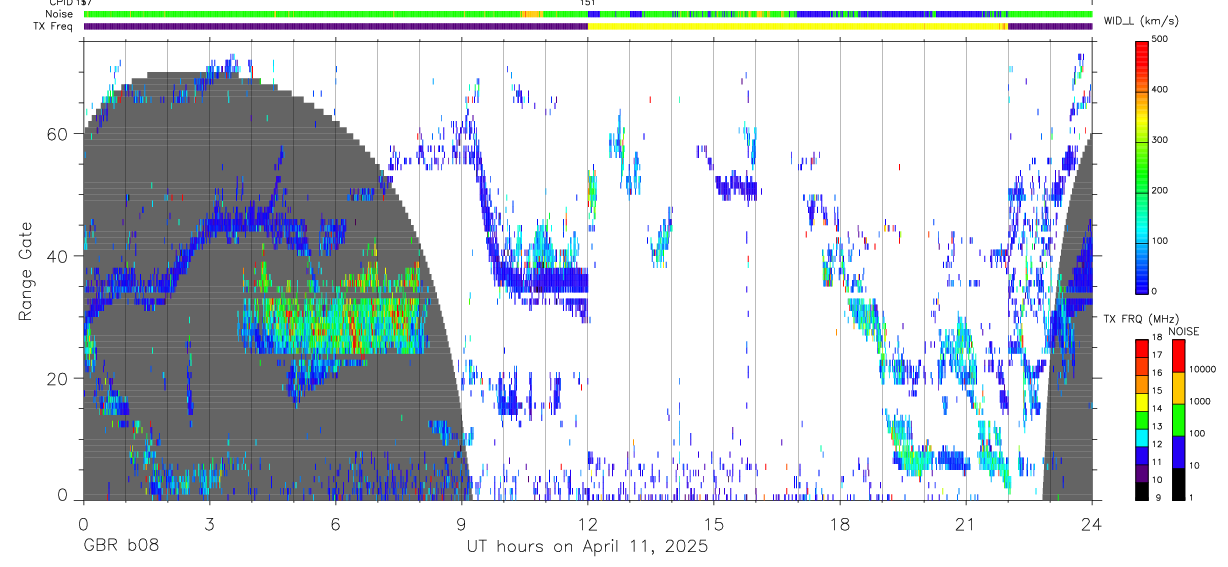
Task: Click the '18' tick label on the time axis
Action: [x=839, y=524]
